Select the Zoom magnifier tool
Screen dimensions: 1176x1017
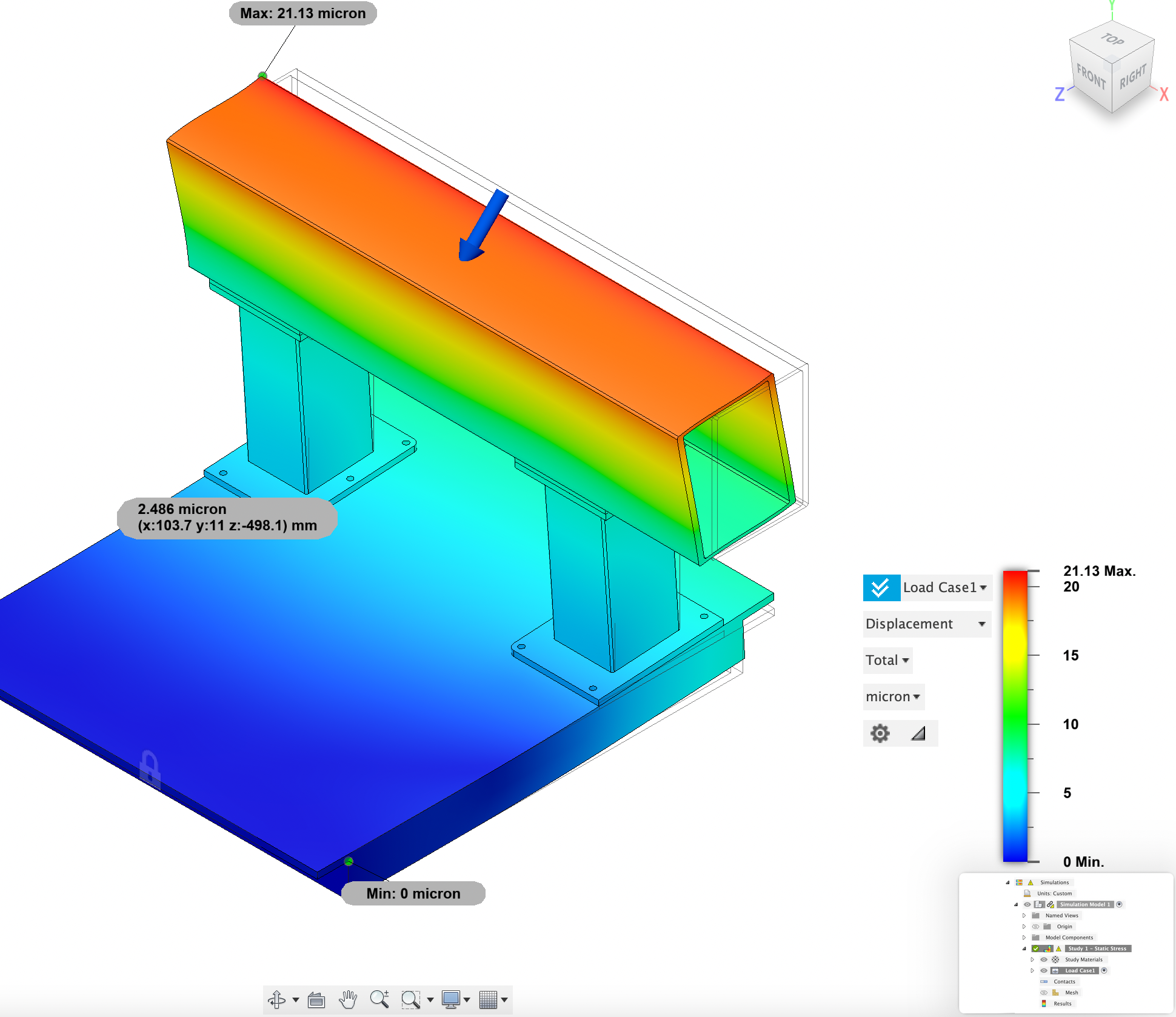coord(379,999)
